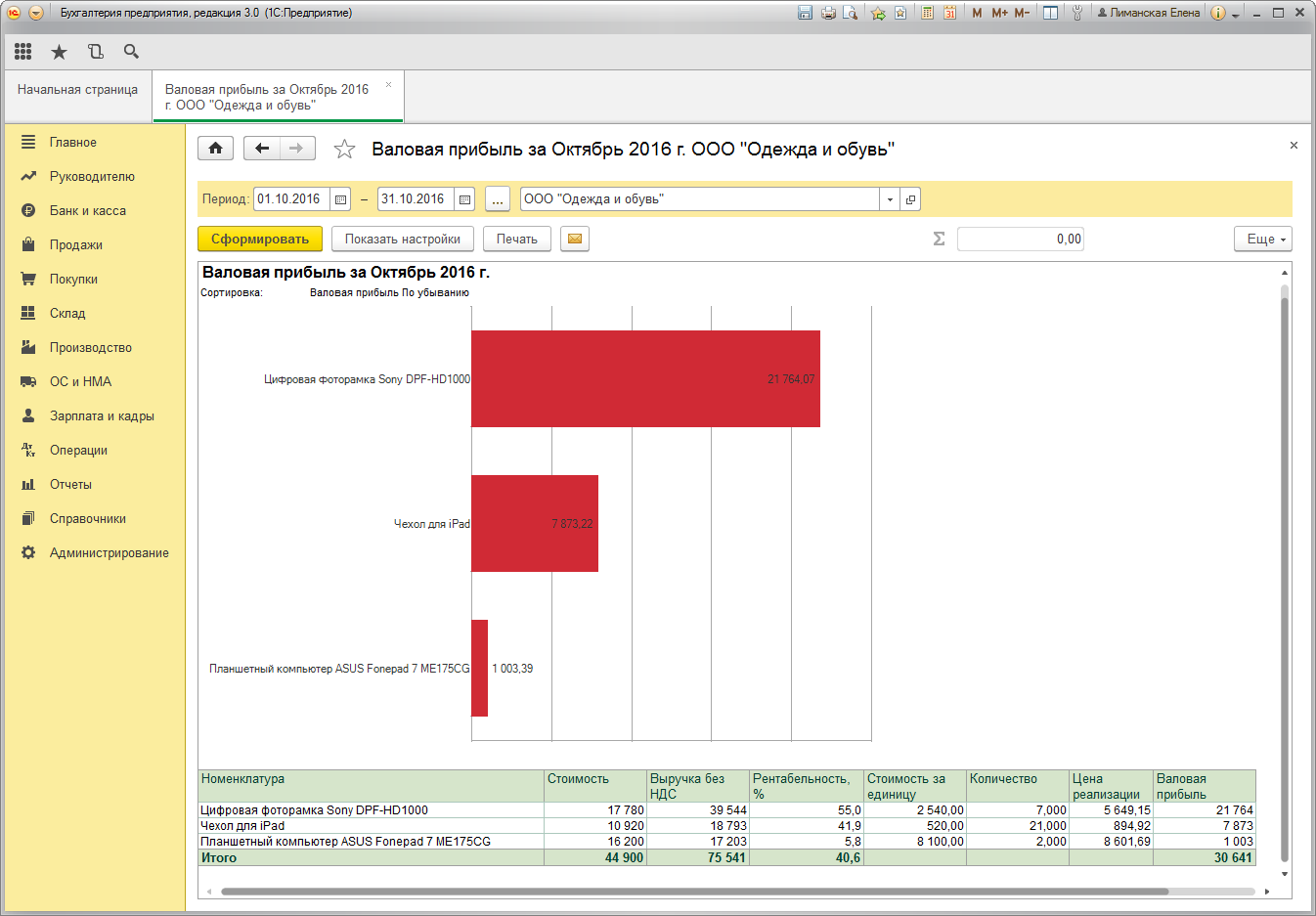Send report by email envelope icon

(575, 240)
